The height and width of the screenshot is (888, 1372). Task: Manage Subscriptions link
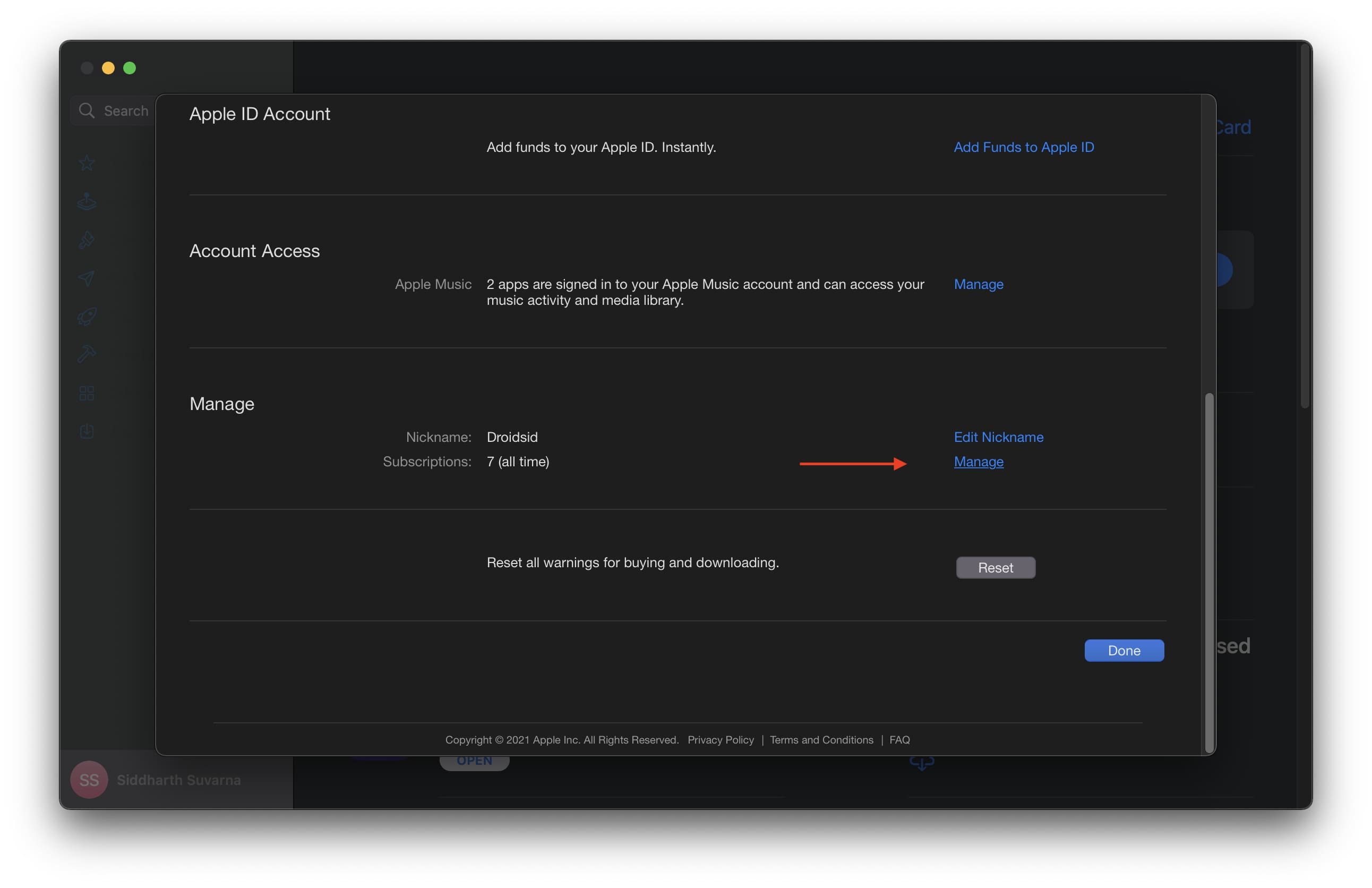(x=978, y=462)
